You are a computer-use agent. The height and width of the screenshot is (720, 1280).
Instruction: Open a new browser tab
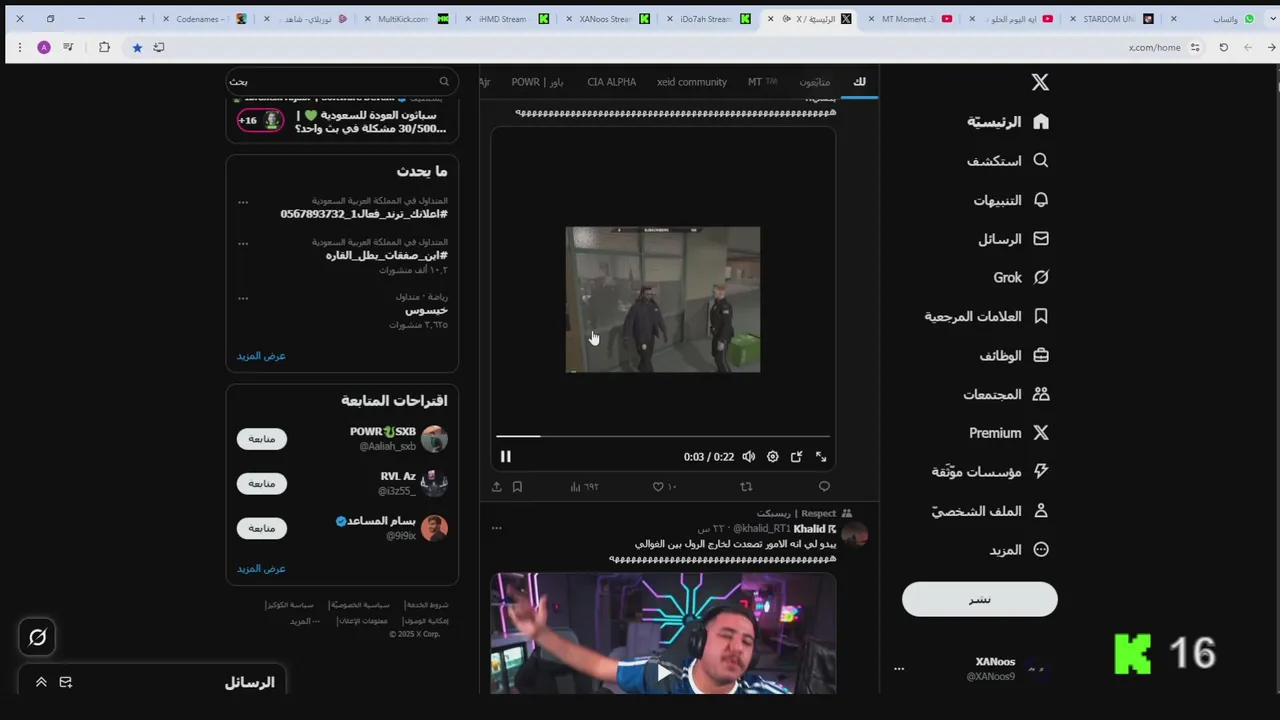[142, 19]
